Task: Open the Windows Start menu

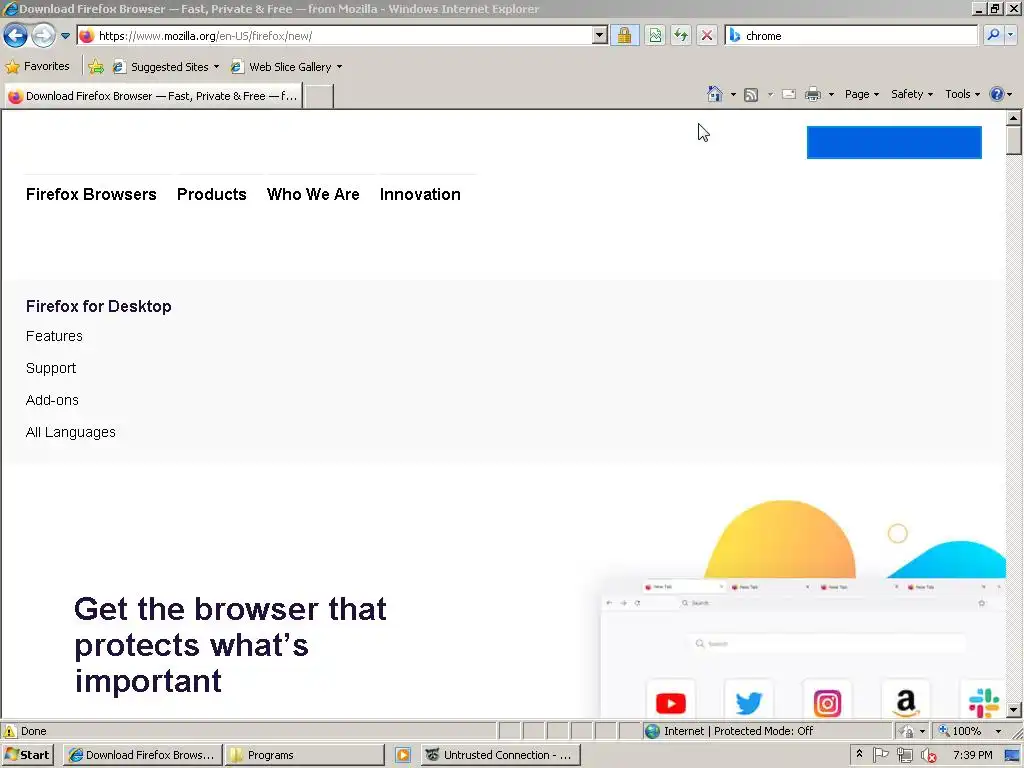Action: pos(28,755)
